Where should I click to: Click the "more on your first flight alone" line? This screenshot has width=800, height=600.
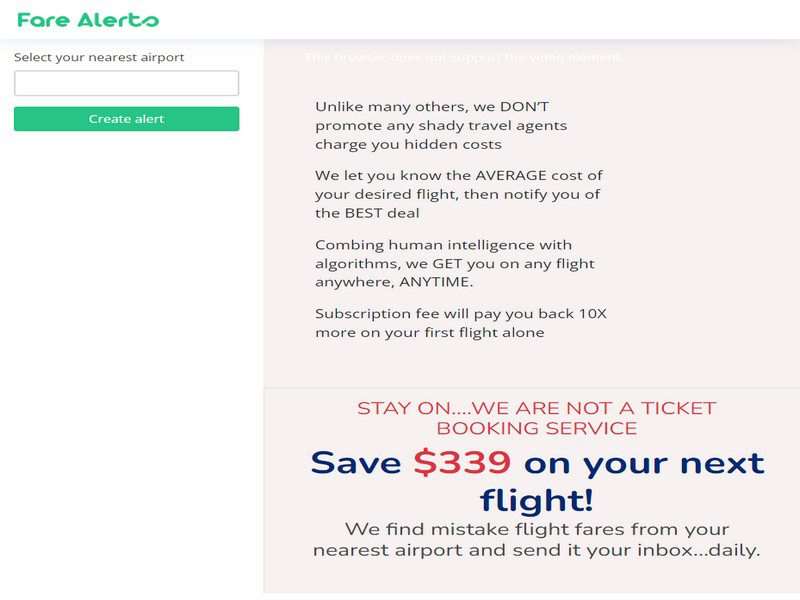[429, 332]
